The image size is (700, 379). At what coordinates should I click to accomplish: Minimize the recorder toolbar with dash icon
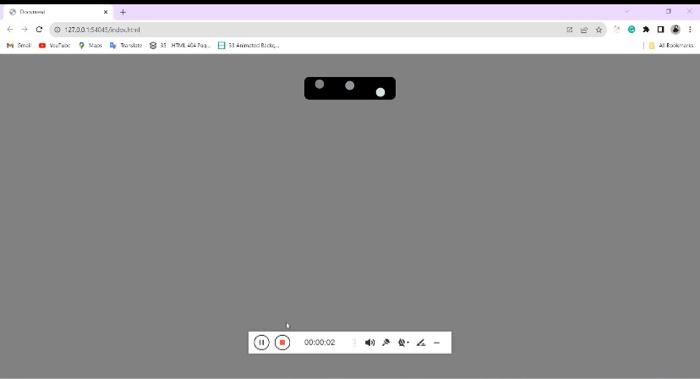[437, 343]
